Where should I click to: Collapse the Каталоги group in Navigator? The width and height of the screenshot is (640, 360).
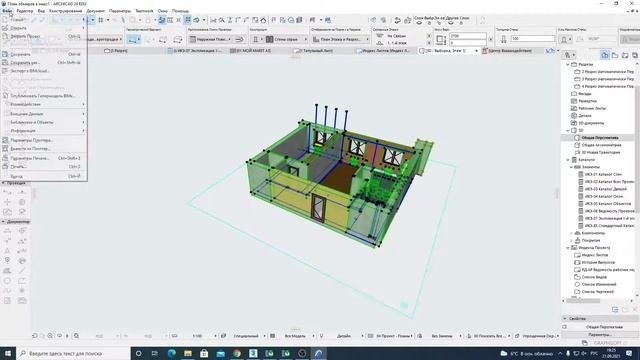pos(568,160)
